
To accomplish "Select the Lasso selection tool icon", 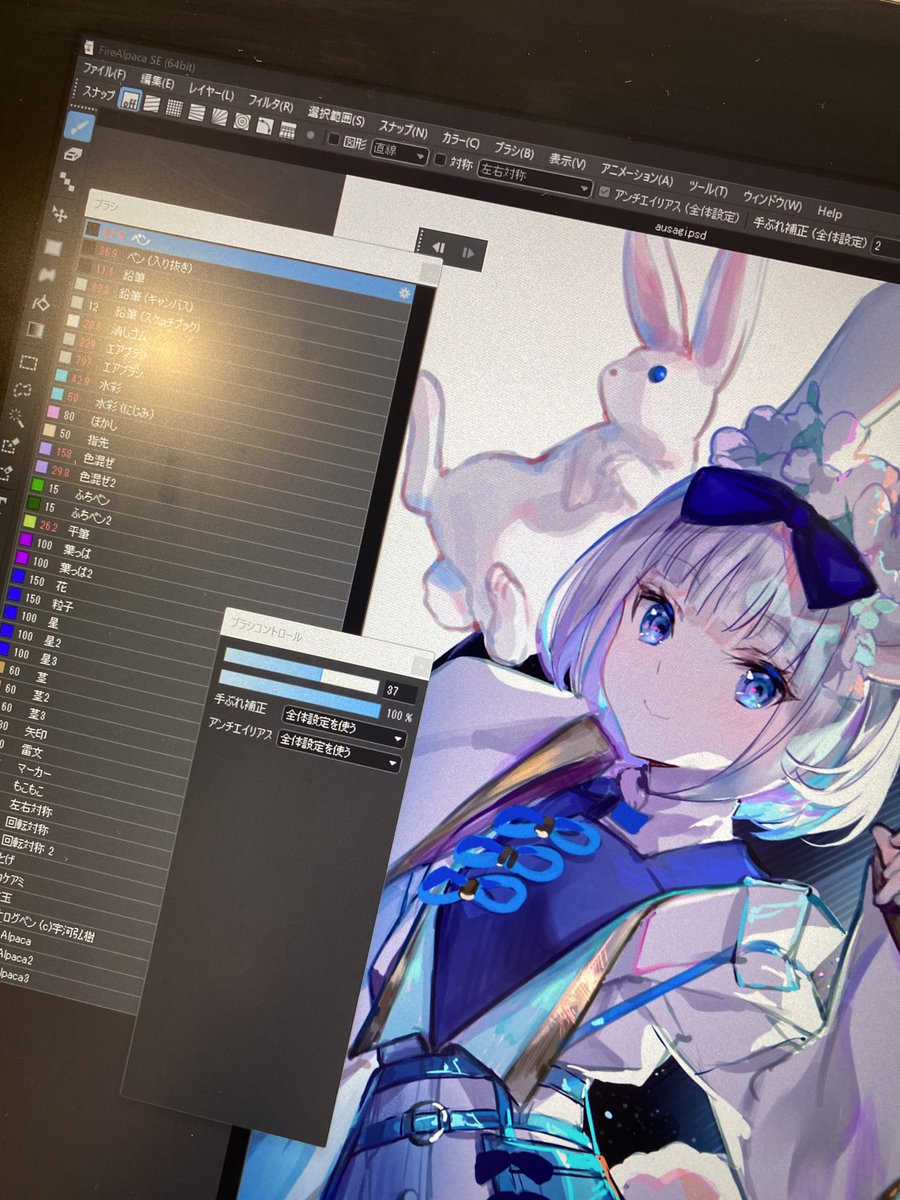I will (x=24, y=390).
